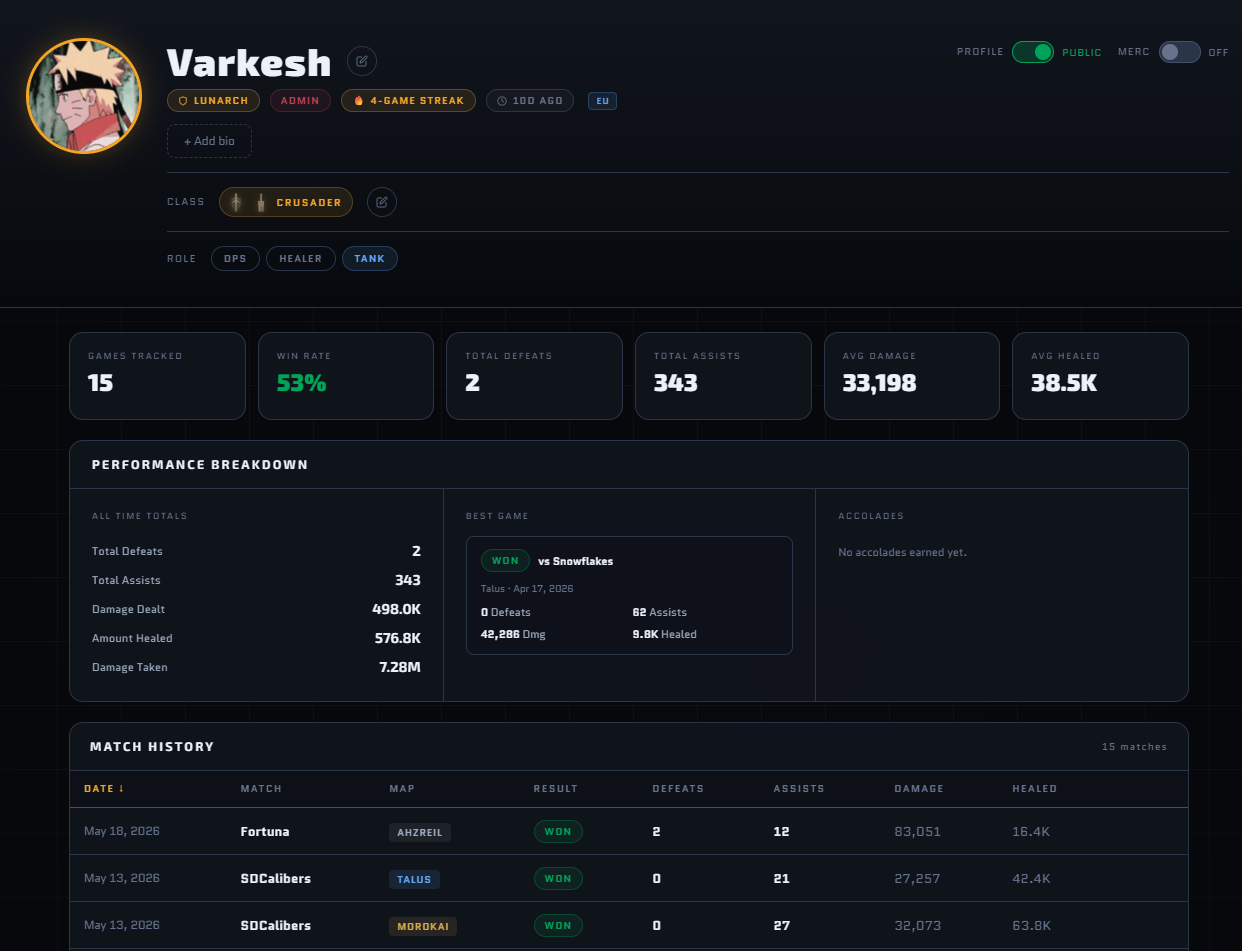Click the Total Defeats stat card
The image size is (1242, 951).
(x=534, y=375)
